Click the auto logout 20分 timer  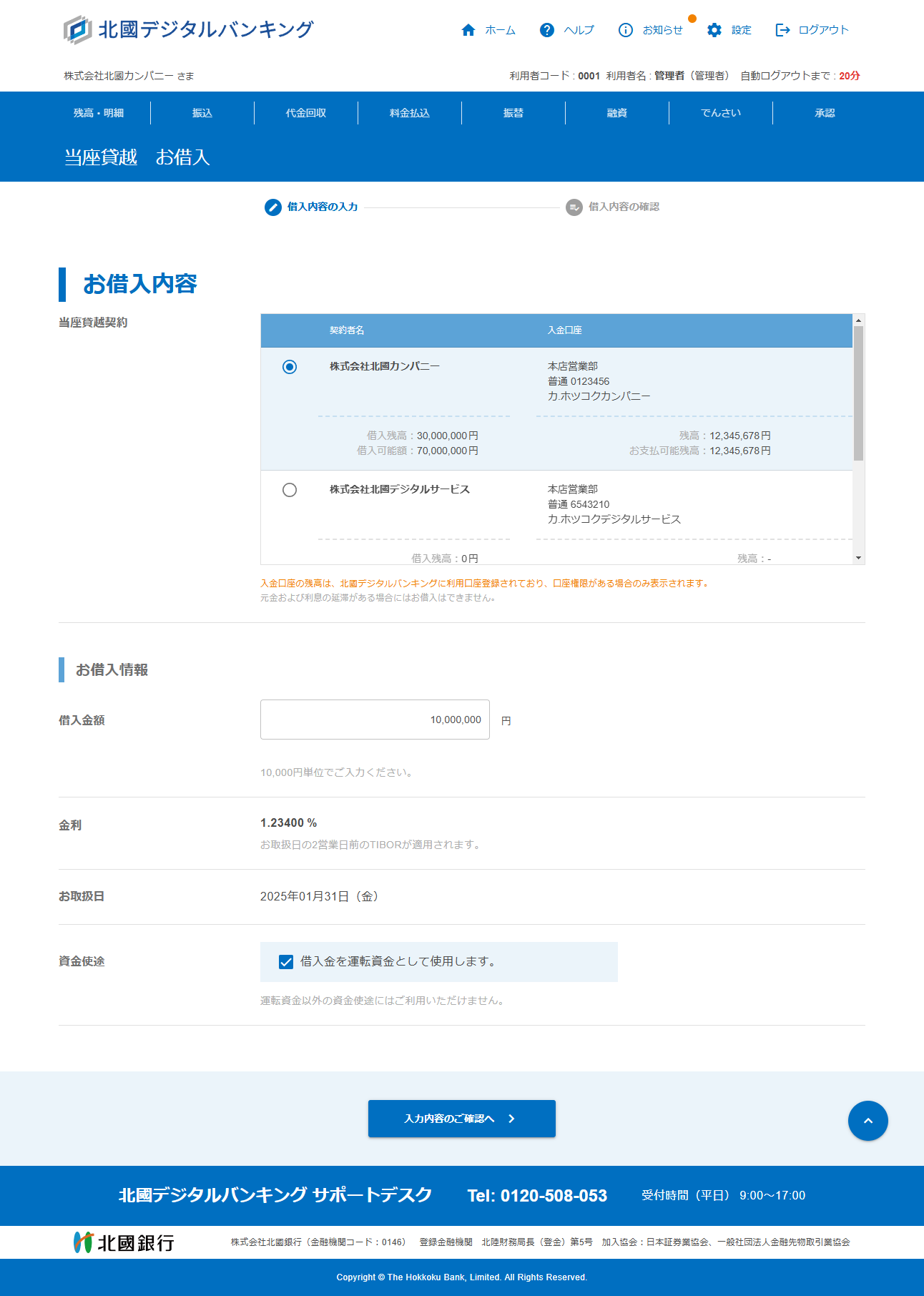point(850,76)
